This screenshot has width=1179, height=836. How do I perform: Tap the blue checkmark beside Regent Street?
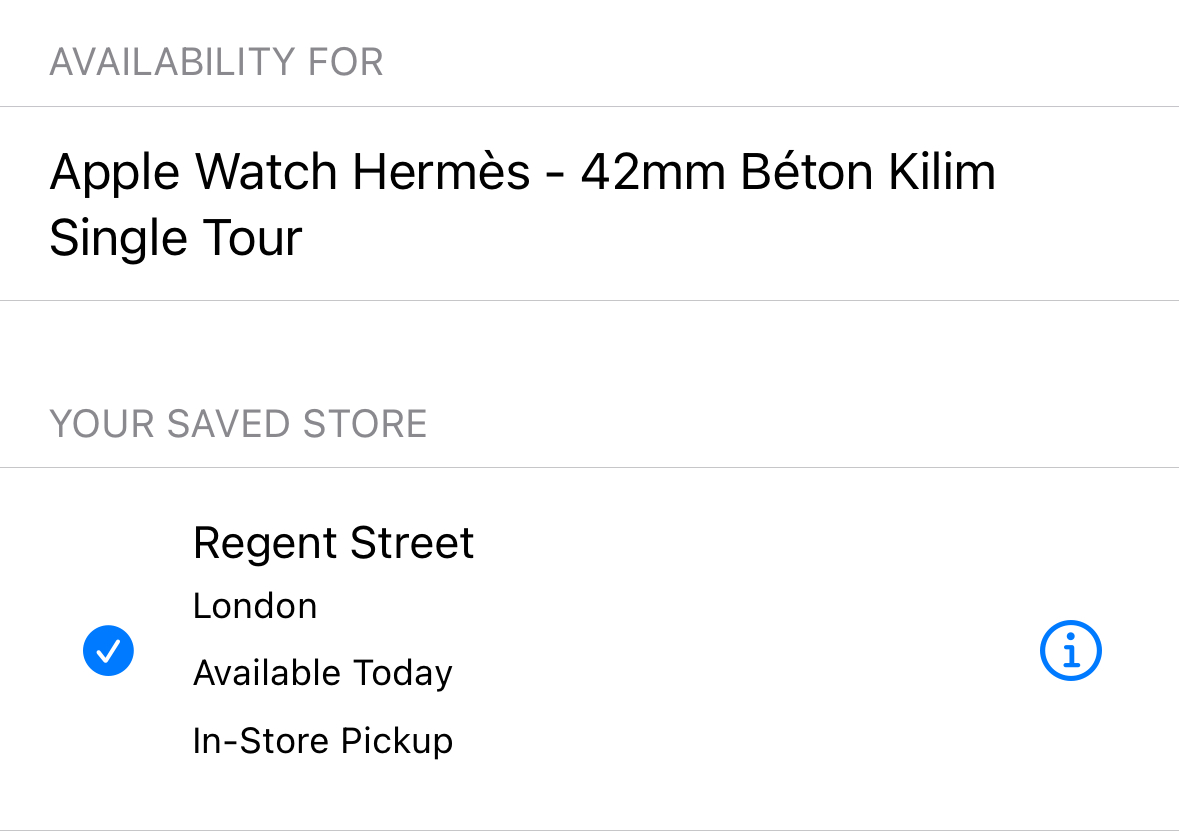tap(108, 651)
